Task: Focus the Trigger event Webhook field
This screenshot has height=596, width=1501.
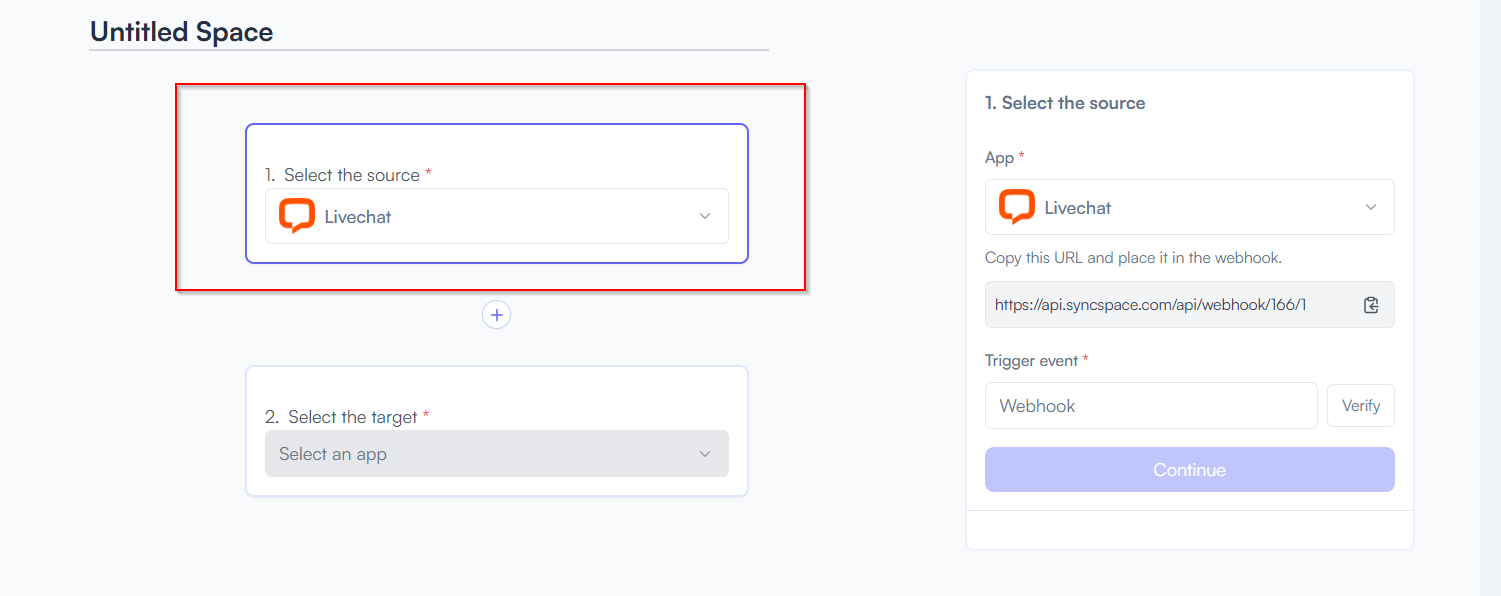Action: (x=1151, y=406)
